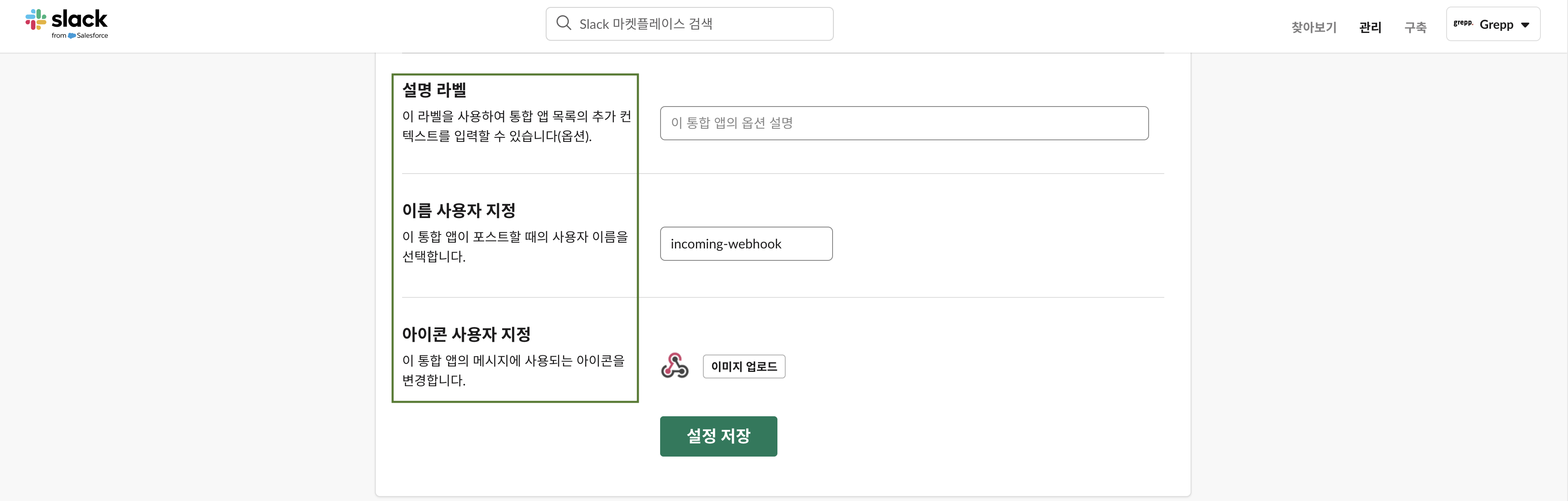Save settings with the 설정 저장 button
This screenshot has height=501, width=1568.
tap(718, 436)
